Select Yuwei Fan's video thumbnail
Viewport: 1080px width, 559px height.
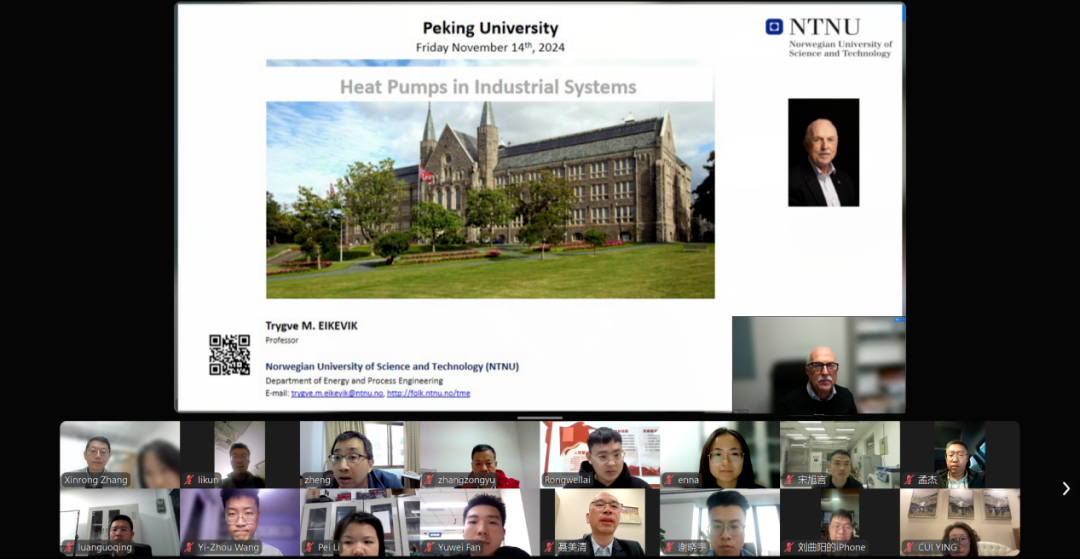pos(479,523)
